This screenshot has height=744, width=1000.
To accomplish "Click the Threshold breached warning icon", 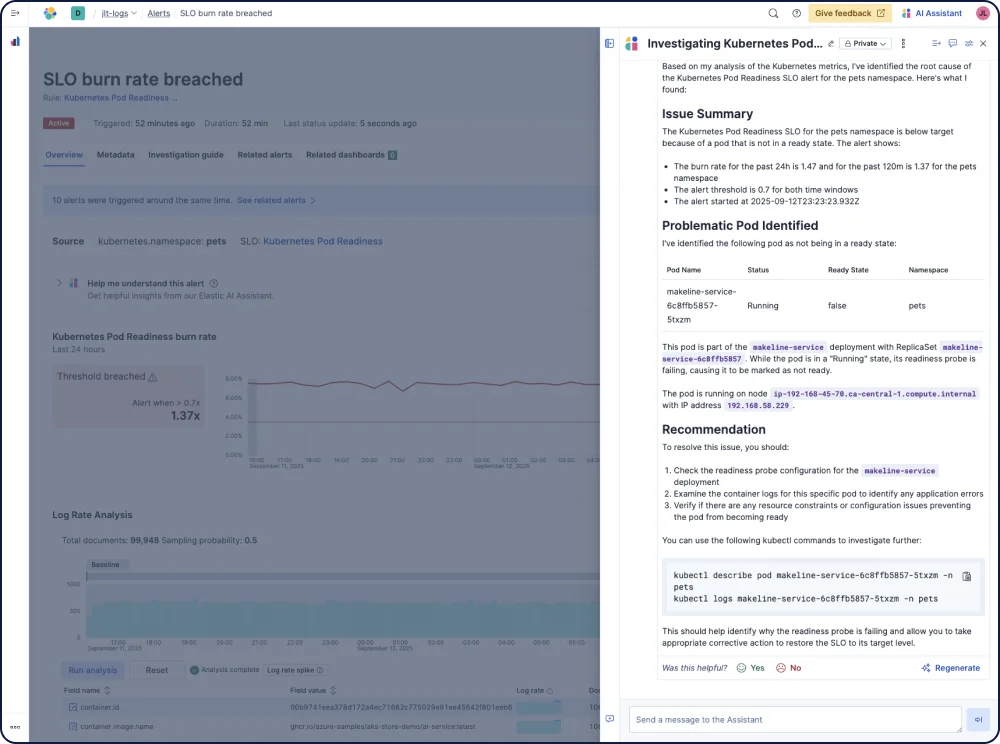I will click(152, 377).
